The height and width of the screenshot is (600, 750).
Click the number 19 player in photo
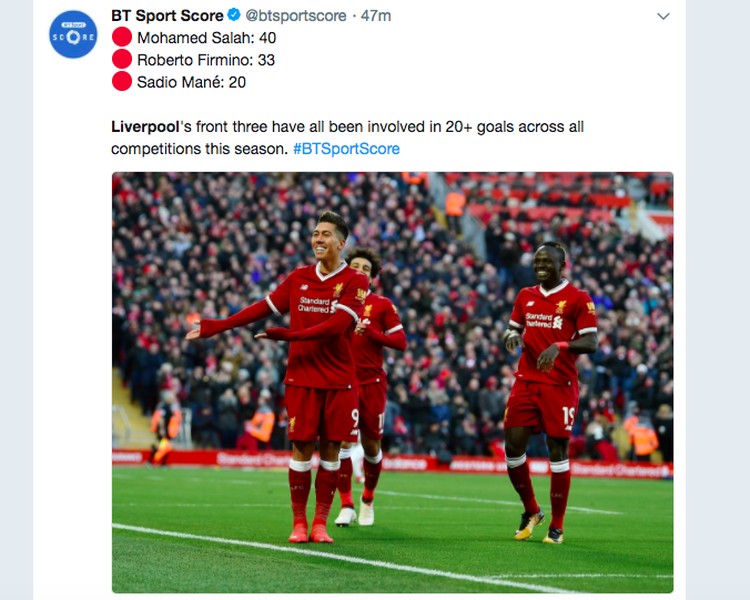tap(549, 392)
